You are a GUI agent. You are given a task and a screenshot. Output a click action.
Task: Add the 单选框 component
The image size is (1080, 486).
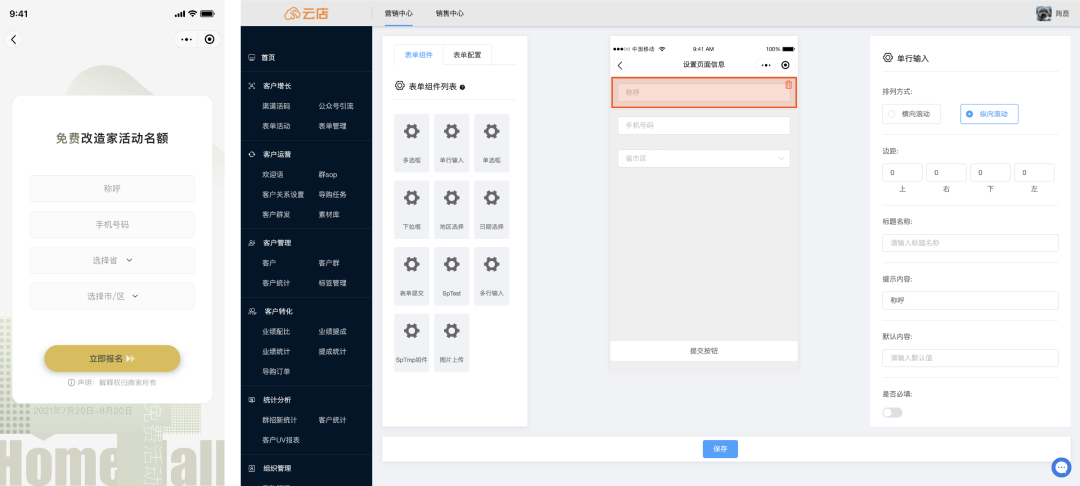coord(491,142)
